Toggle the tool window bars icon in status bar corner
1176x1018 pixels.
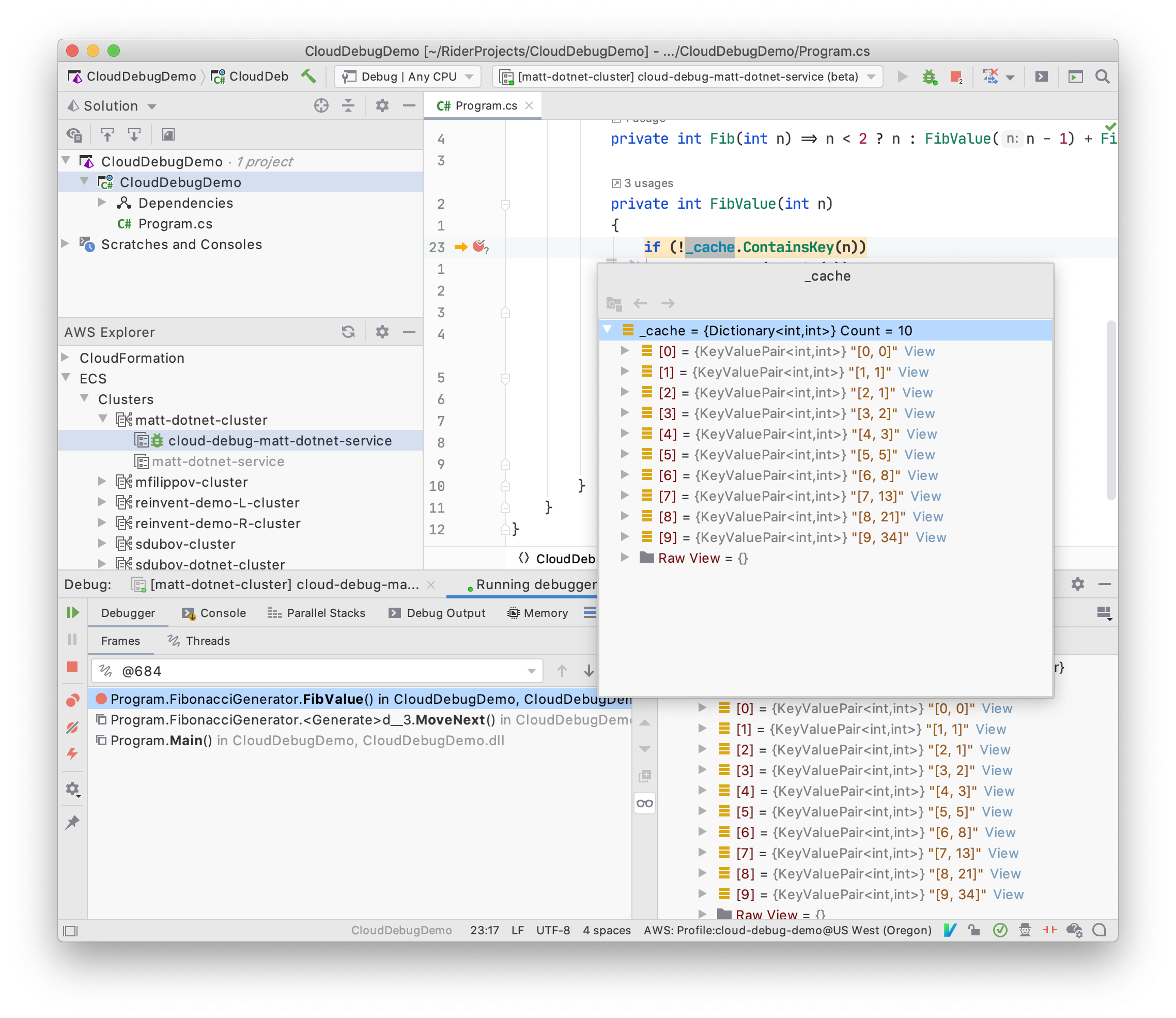tap(70, 931)
